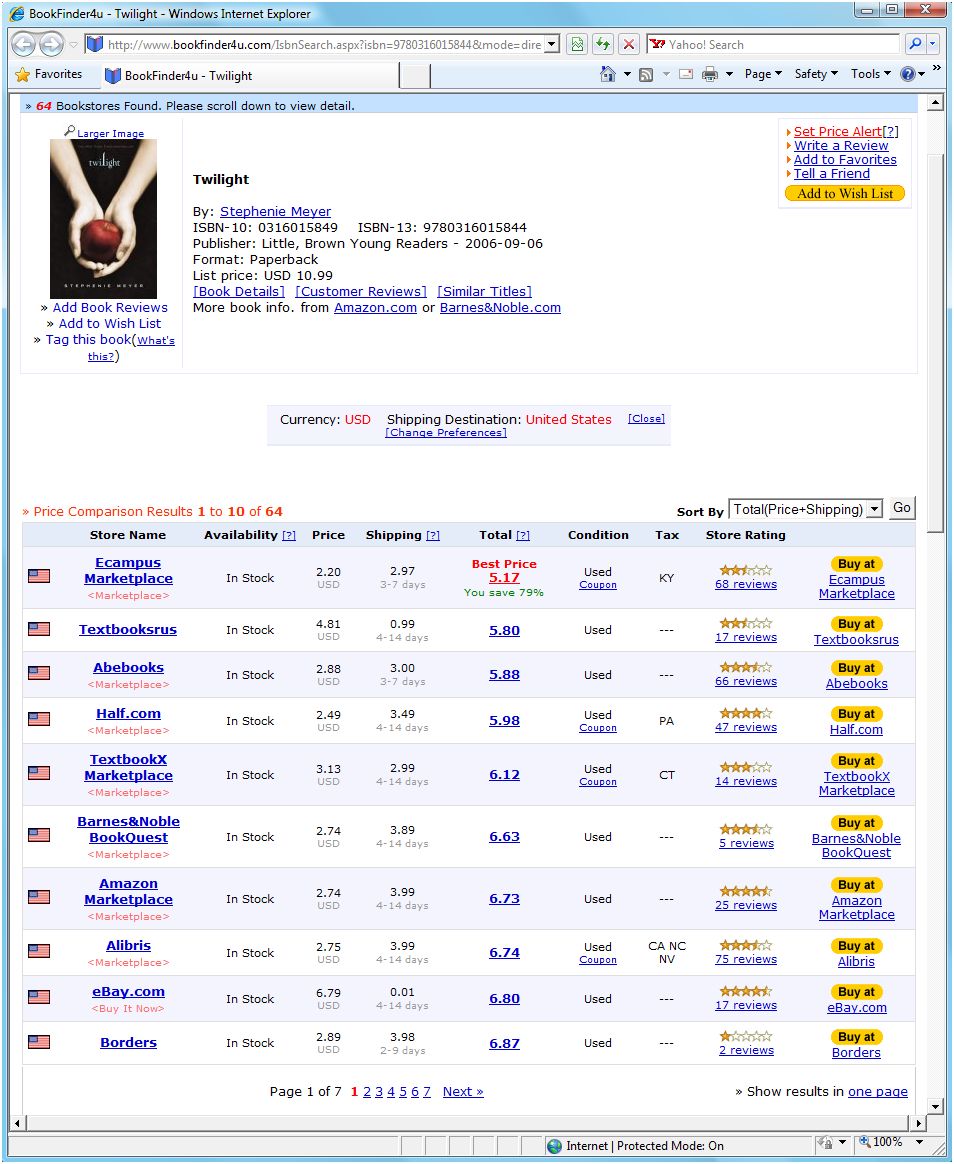Click the RSS feeds icon
Image resolution: width=954 pixels, height=1164 pixels.
point(646,74)
